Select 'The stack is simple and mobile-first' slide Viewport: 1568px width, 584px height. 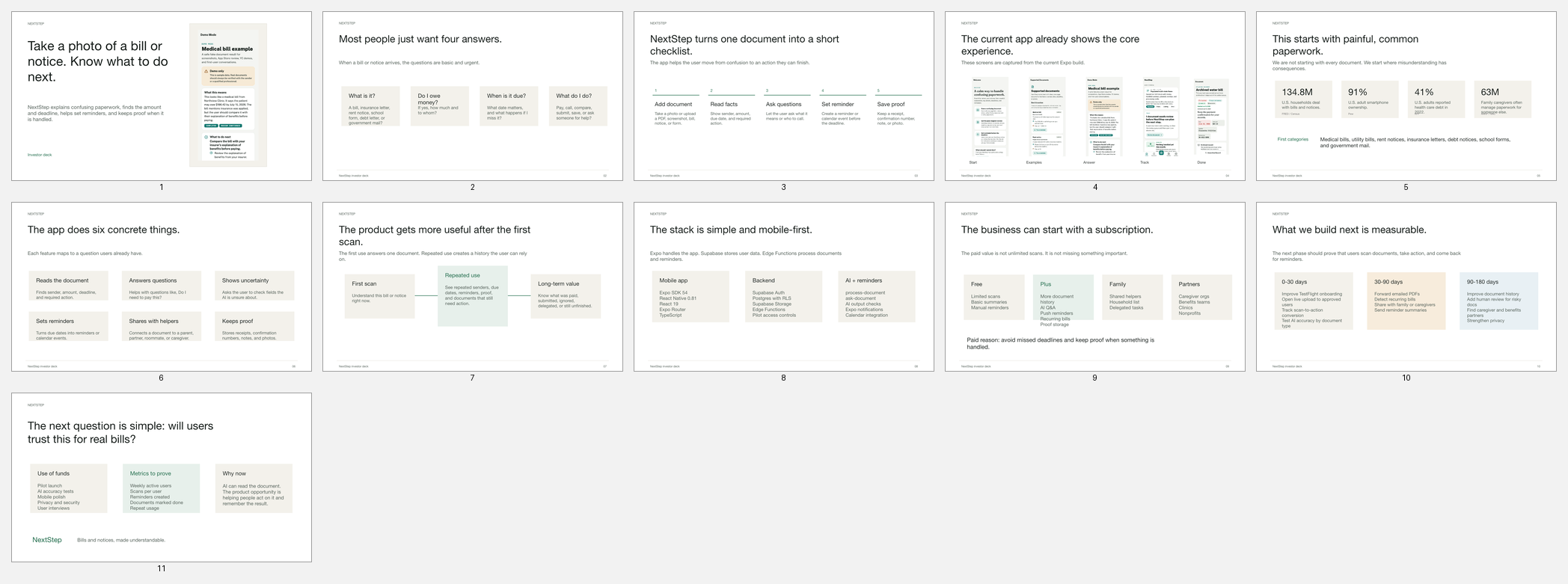pos(784,286)
